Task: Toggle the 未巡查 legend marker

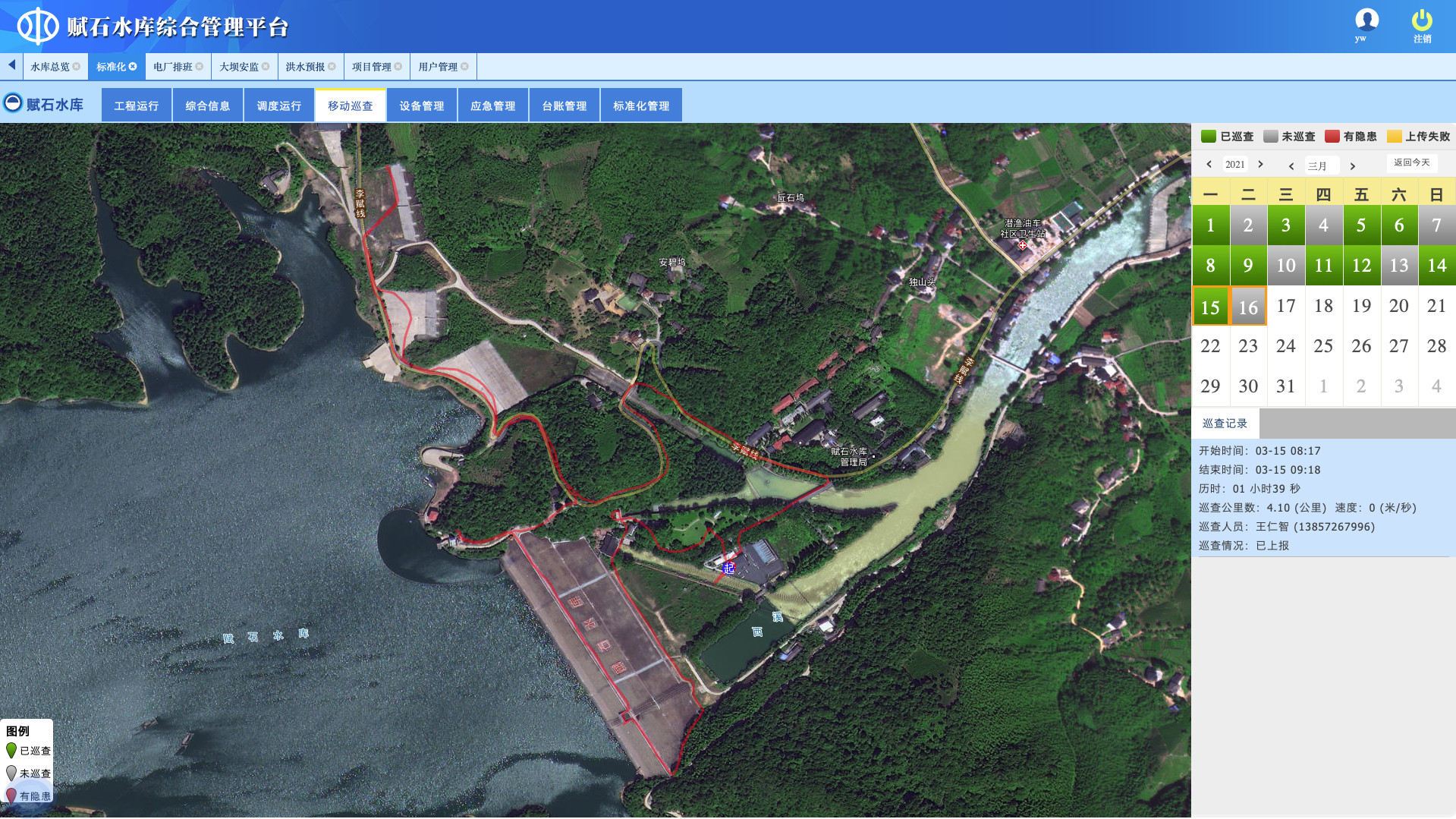Action: click(x=11, y=773)
